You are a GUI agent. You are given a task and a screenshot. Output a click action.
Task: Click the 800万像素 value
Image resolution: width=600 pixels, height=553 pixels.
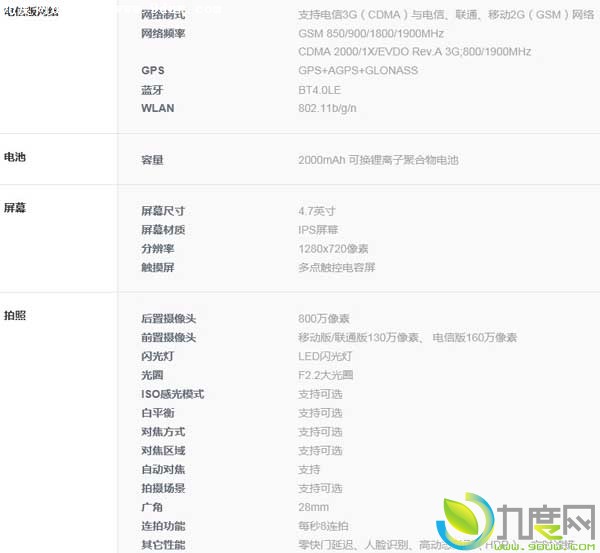tap(323, 318)
